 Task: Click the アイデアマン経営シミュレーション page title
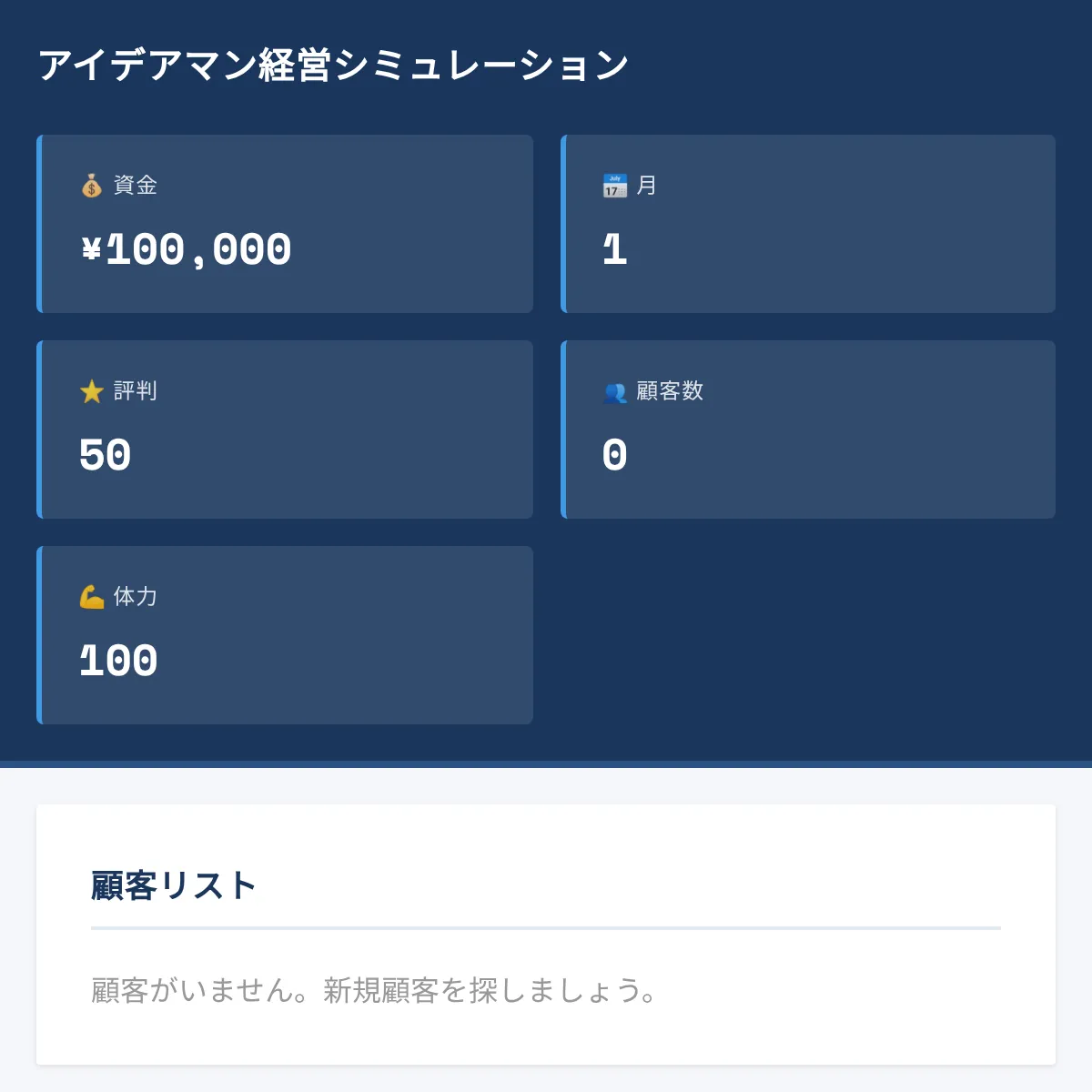coord(333,66)
